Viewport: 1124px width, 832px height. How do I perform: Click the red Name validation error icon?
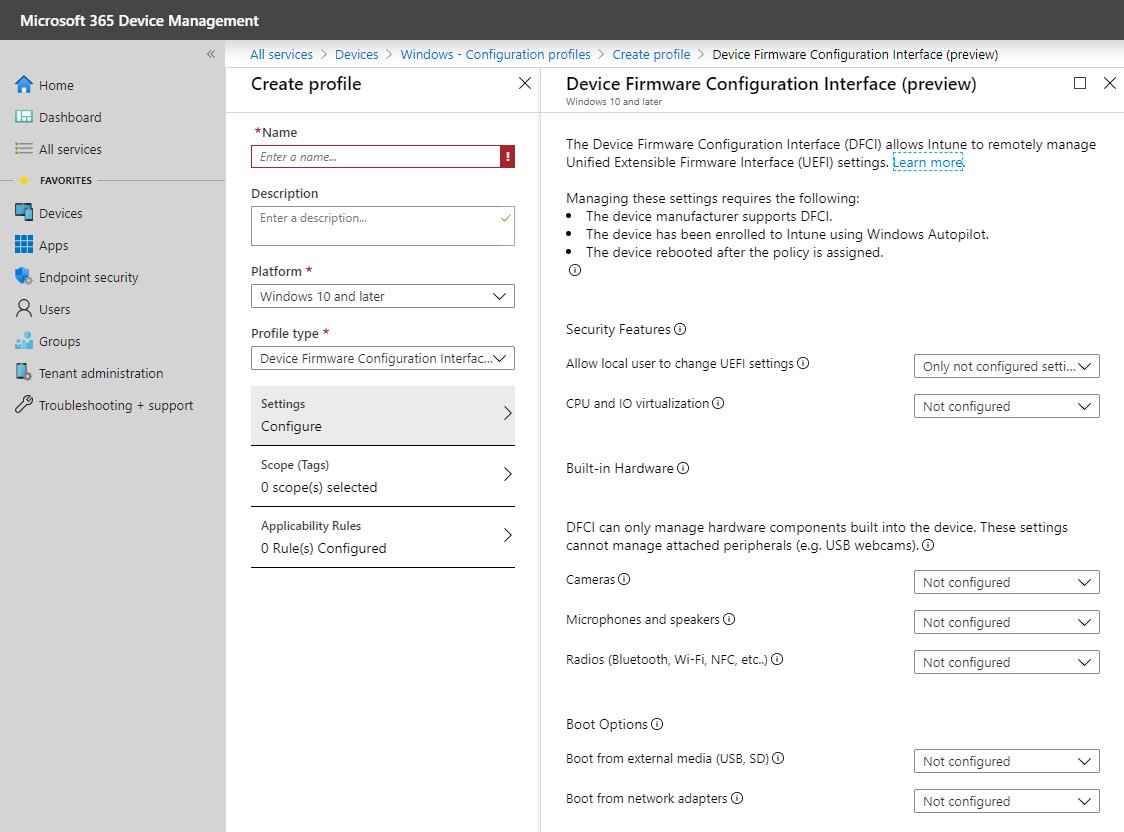(508, 156)
